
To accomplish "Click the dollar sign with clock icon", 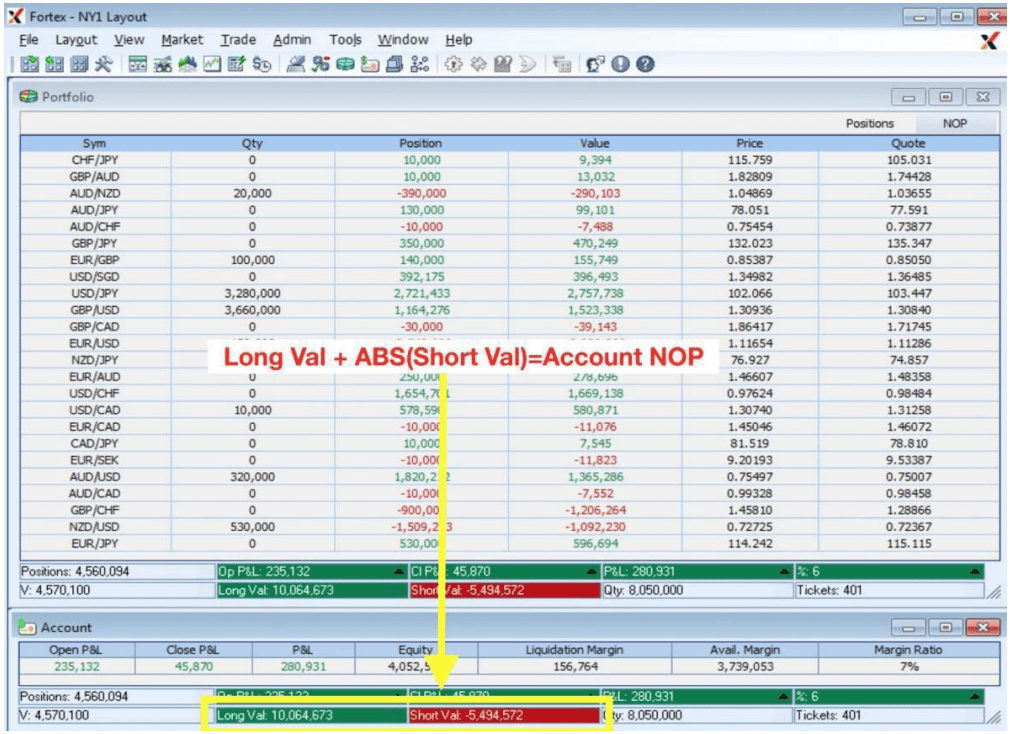I will (x=262, y=64).
